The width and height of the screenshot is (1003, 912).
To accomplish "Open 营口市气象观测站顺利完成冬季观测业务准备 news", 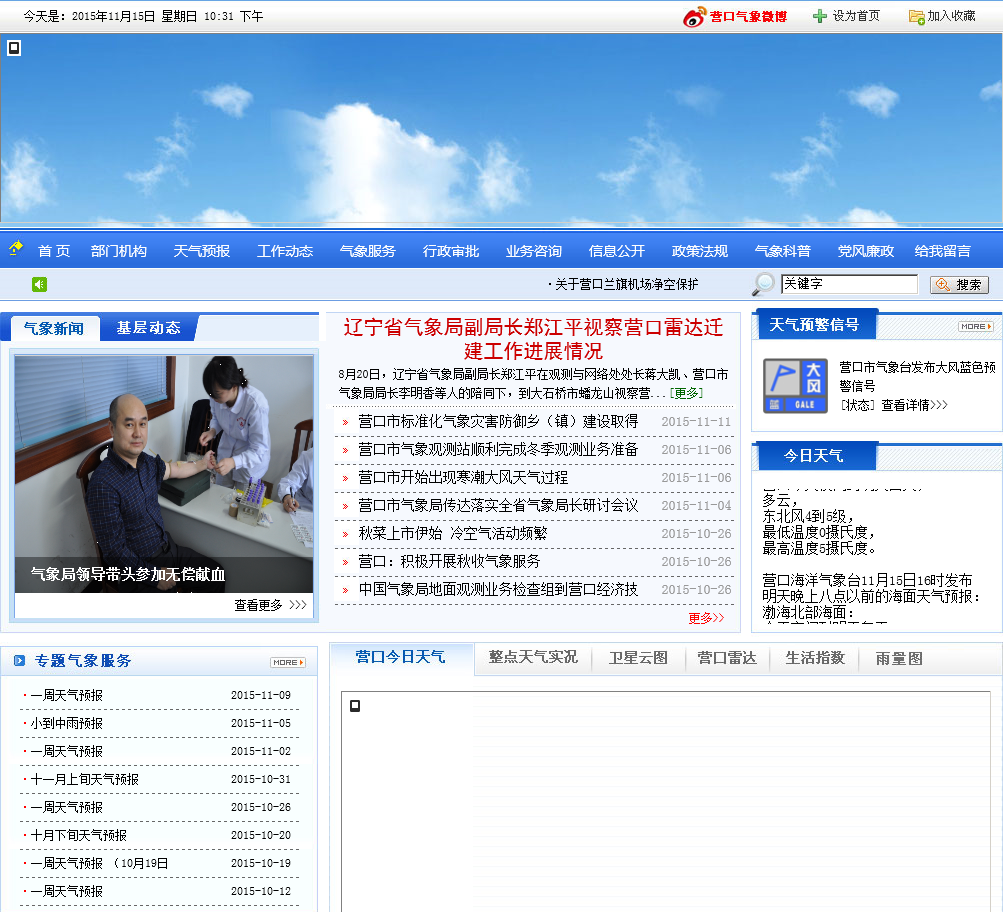I will (498, 450).
